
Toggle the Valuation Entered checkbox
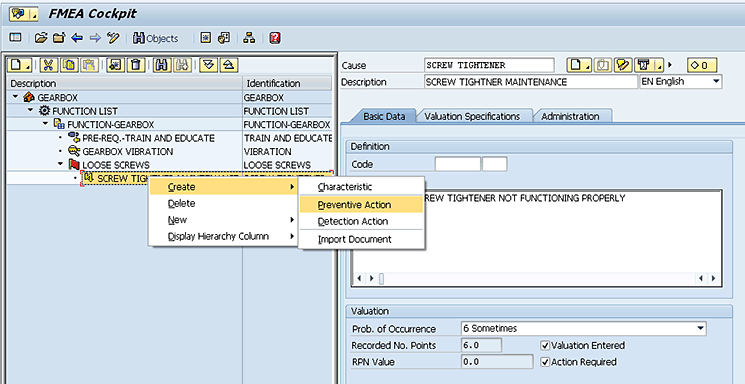click(545, 346)
